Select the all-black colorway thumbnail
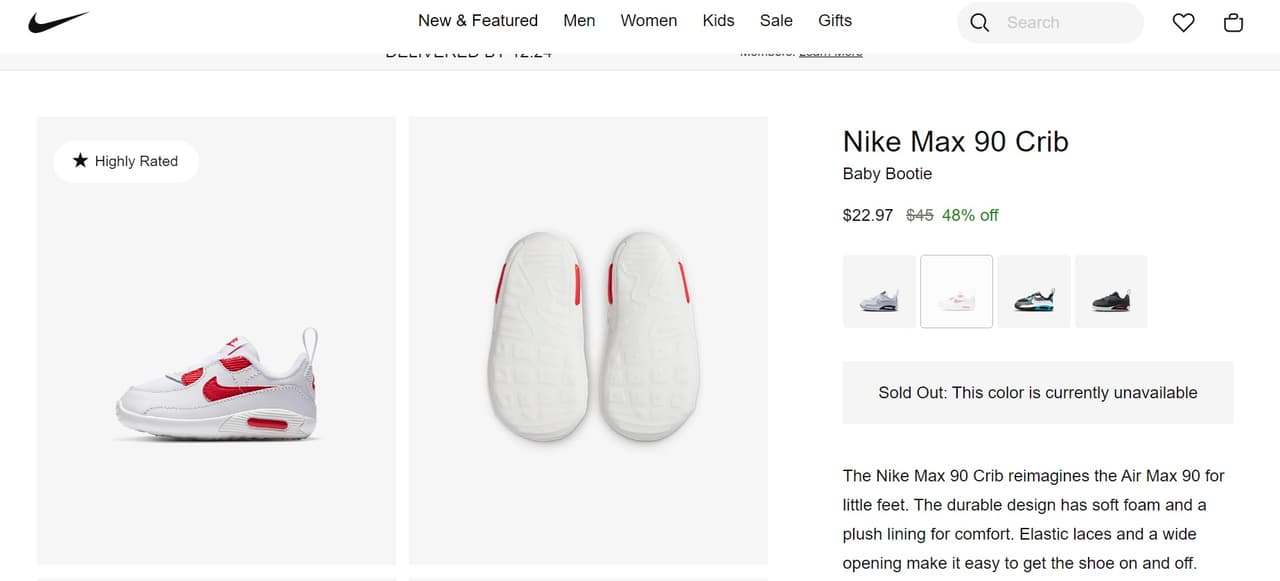This screenshot has width=1280, height=581. 1110,291
